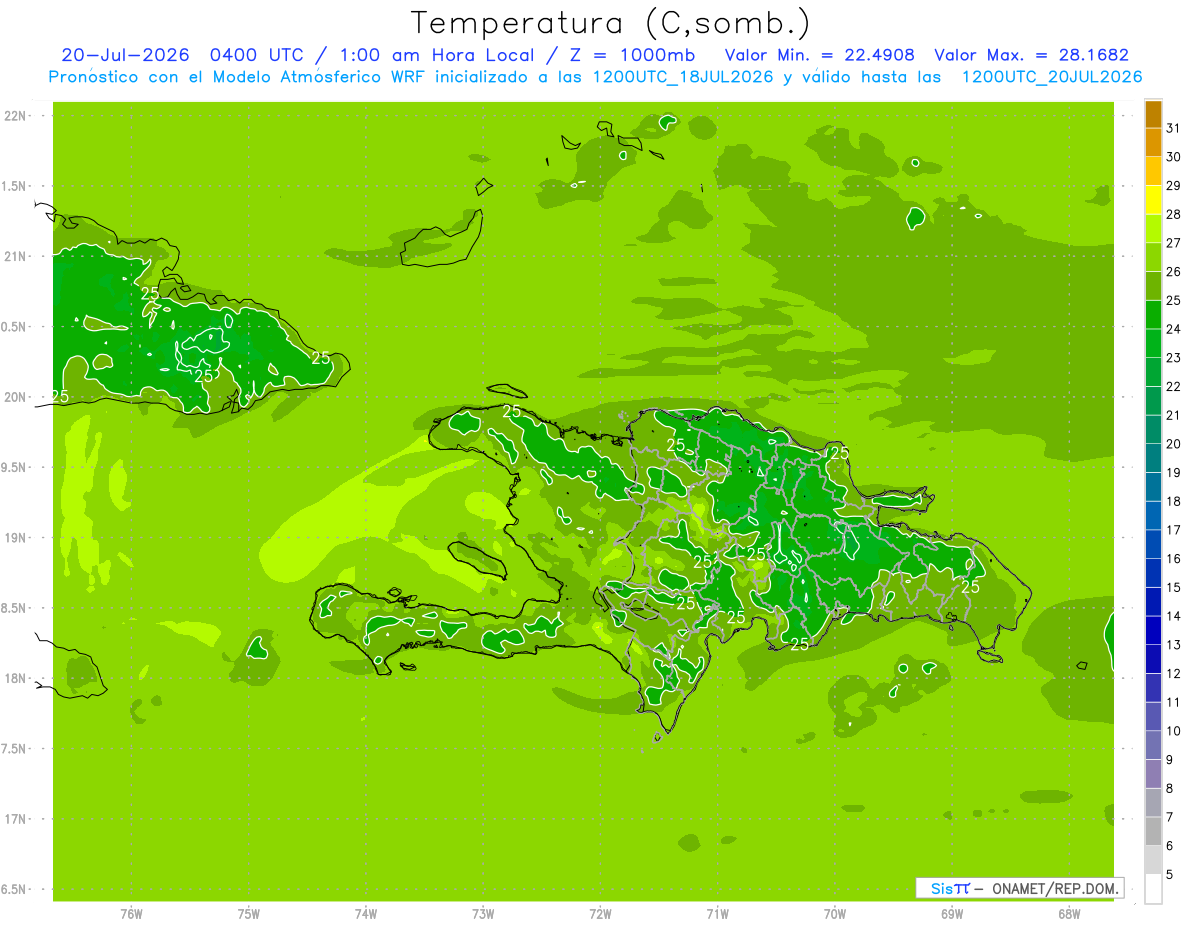1200x927 pixels.
Task: Click the legend value "12"
Action: point(1174,674)
